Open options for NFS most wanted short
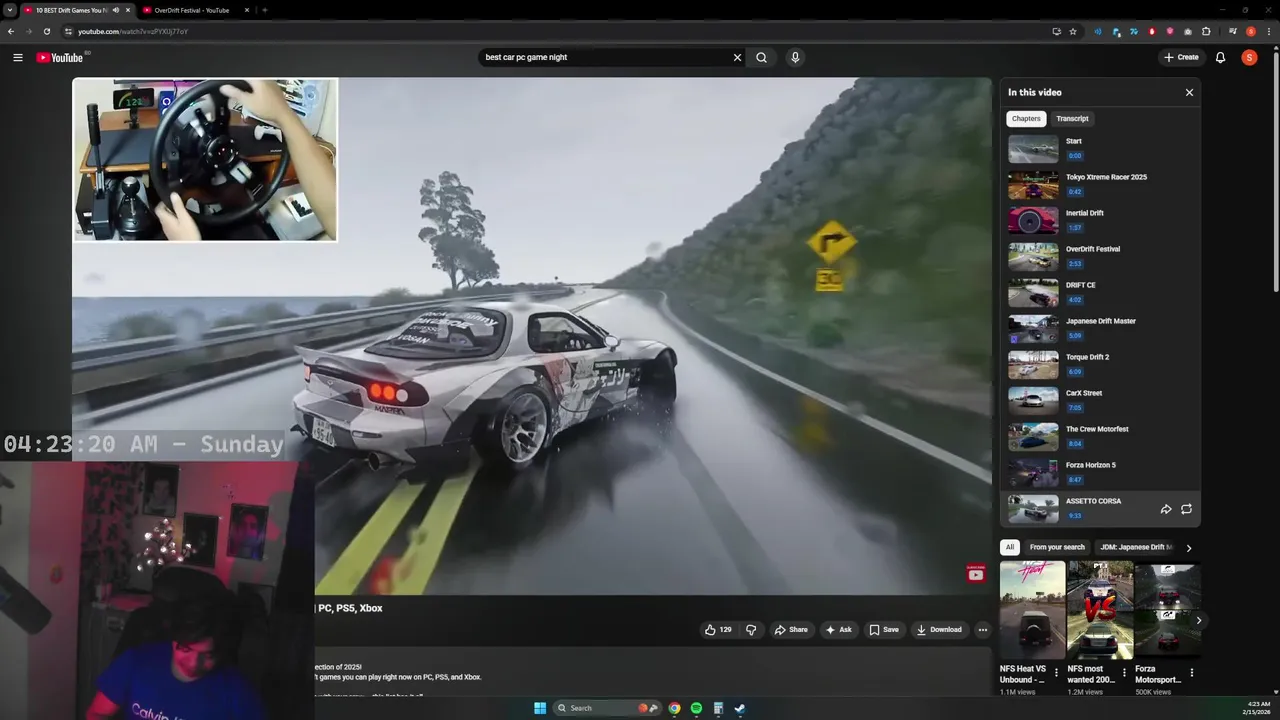Image resolution: width=1280 pixels, height=720 pixels. (x=1124, y=673)
